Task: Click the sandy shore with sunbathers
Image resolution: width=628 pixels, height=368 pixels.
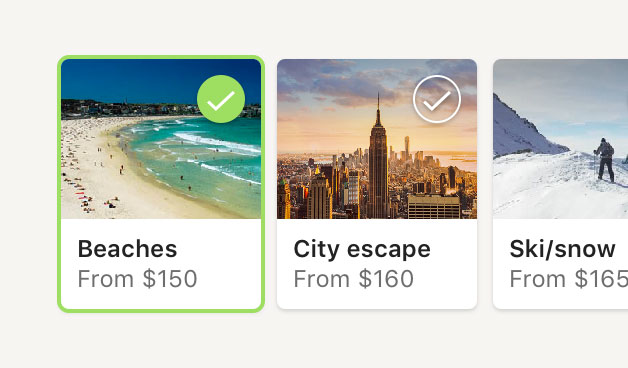Action: click(96, 168)
